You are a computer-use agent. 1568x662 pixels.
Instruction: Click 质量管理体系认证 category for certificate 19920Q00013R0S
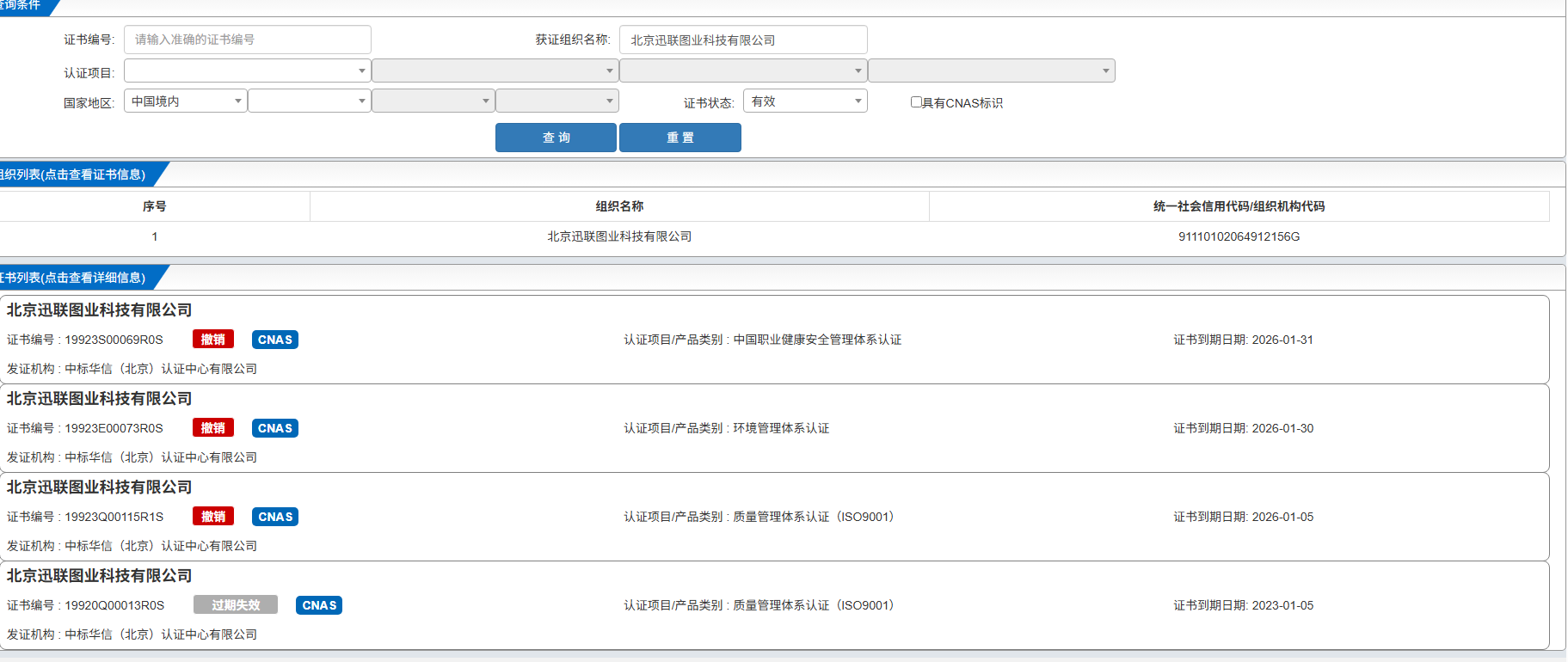814,605
